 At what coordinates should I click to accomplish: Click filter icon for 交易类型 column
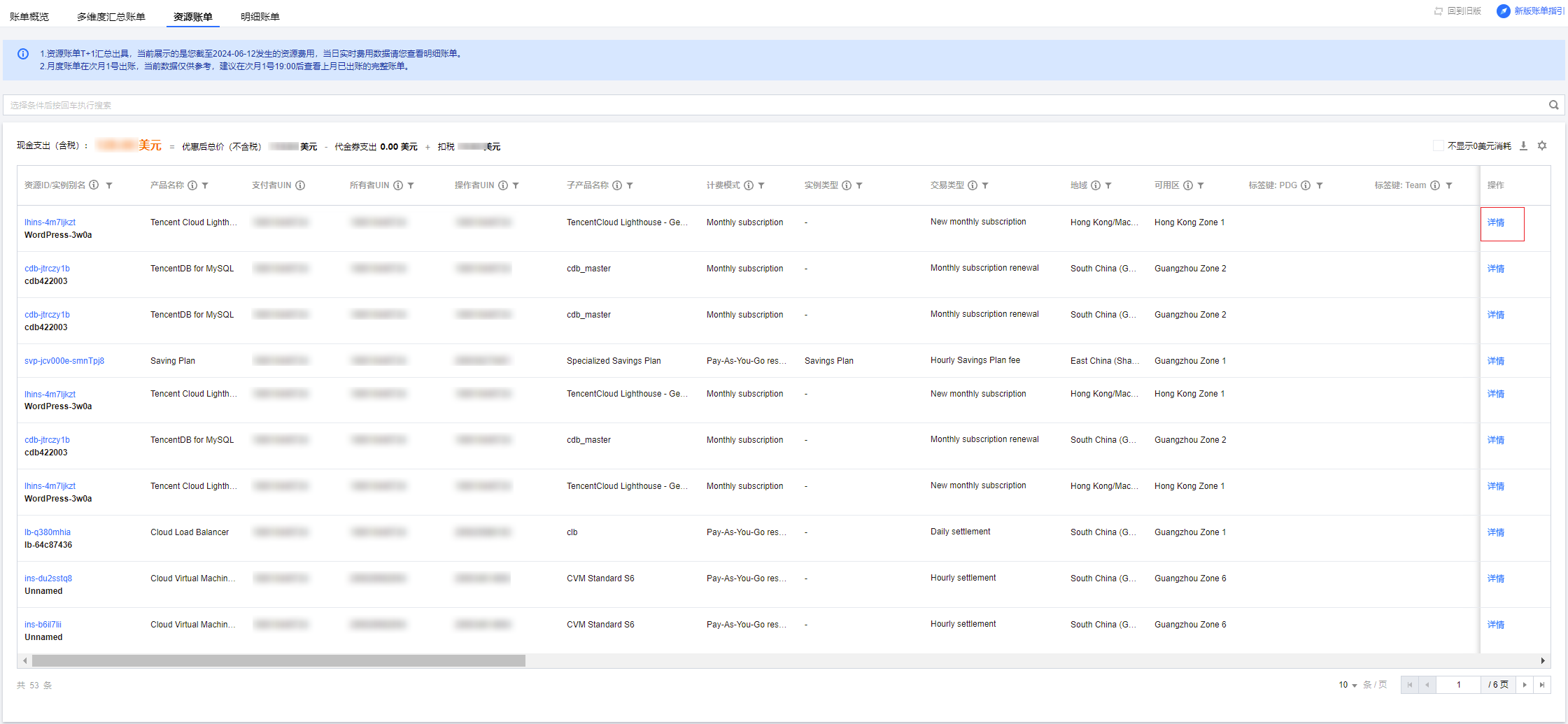point(985,185)
